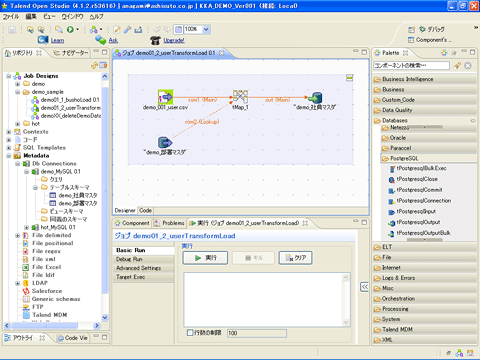
Task: Expand the Contexts node
Action: pyautogui.click(x=9, y=132)
